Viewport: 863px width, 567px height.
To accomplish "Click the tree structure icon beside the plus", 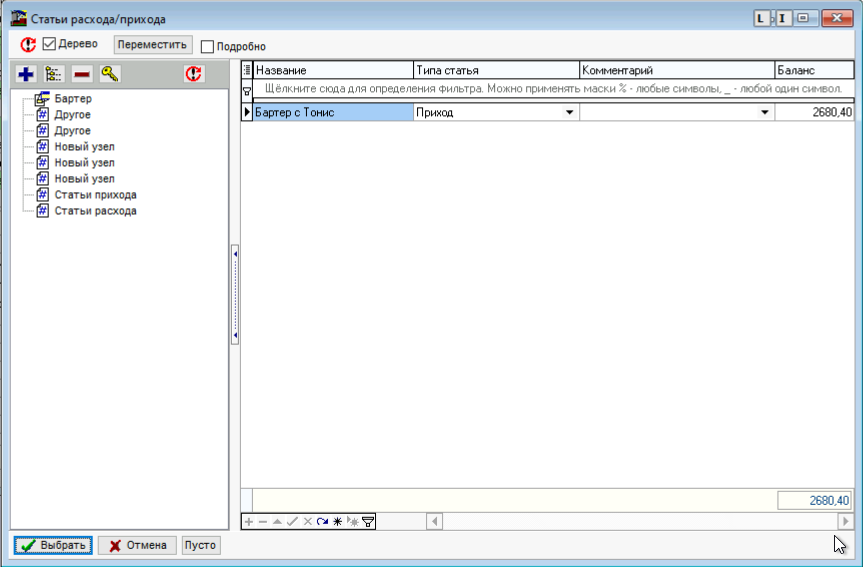I will tap(54, 74).
